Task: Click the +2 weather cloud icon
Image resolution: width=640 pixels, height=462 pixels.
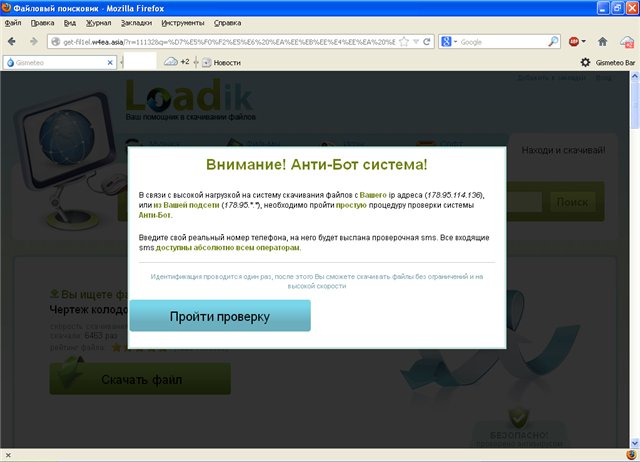Action: point(170,62)
